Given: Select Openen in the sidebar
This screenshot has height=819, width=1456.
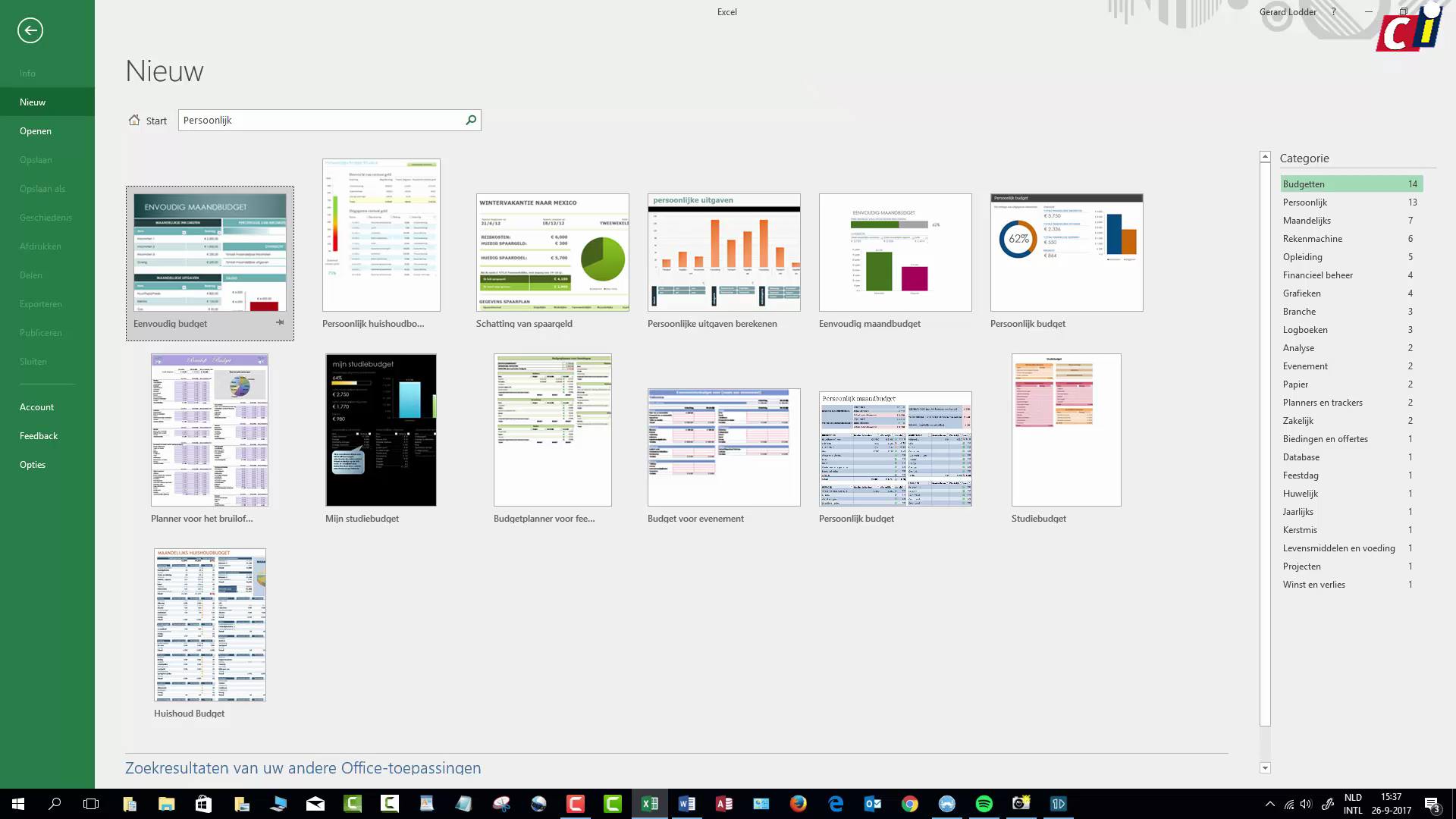Looking at the screenshot, I should point(36,130).
